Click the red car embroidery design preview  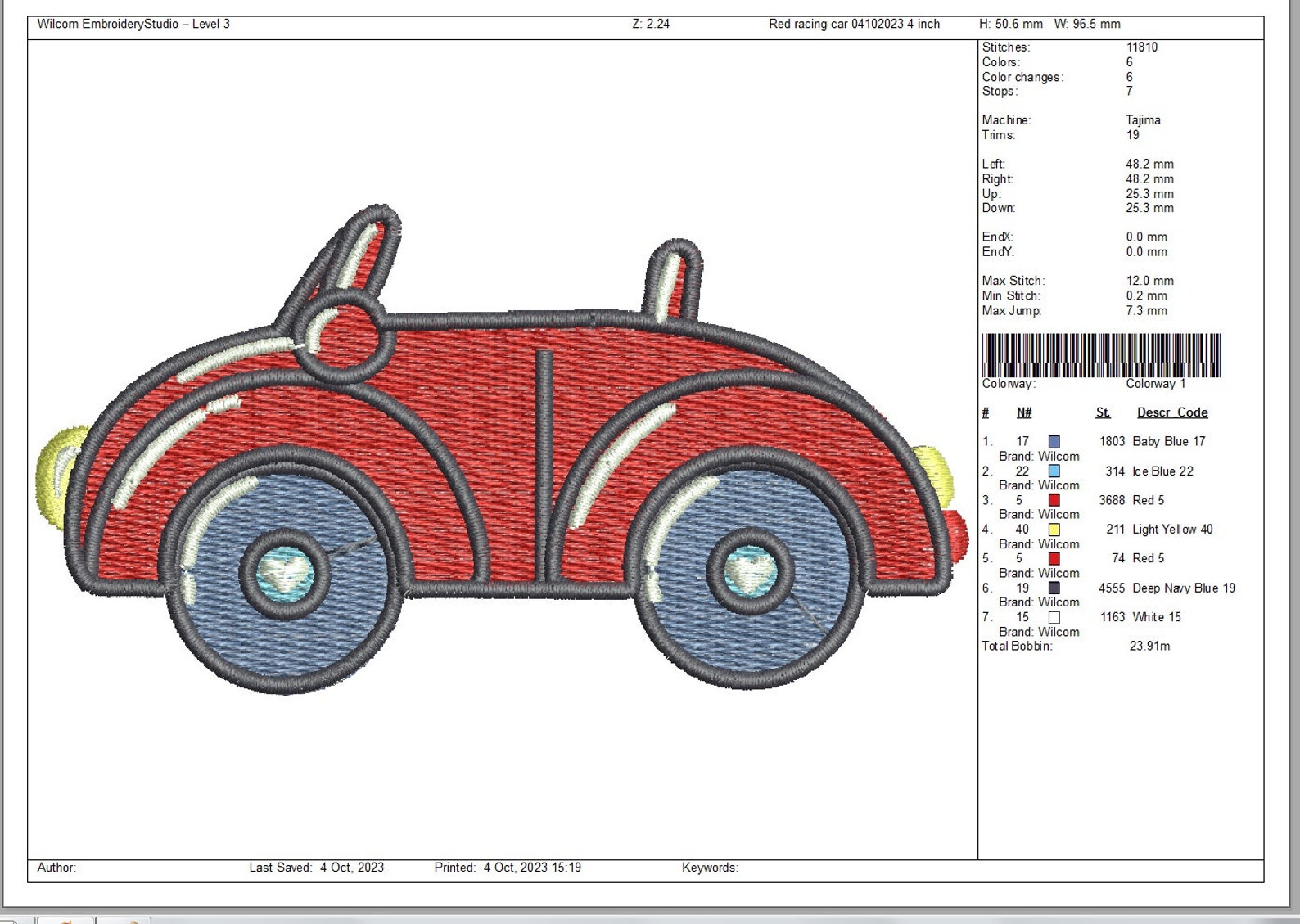point(501,450)
